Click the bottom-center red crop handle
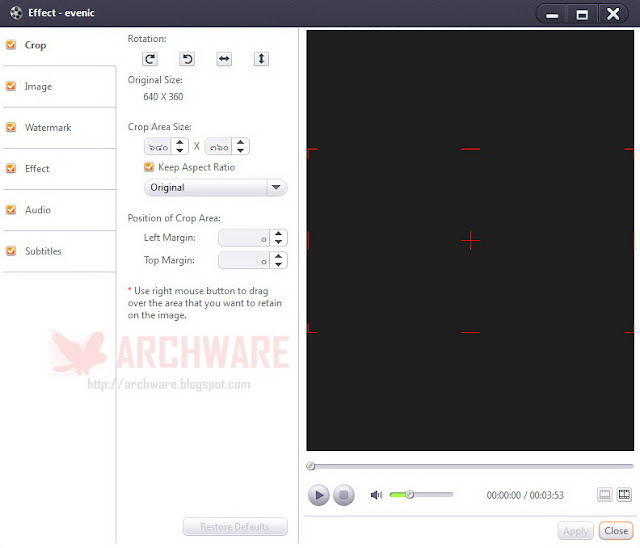640x548 pixels. click(x=470, y=332)
